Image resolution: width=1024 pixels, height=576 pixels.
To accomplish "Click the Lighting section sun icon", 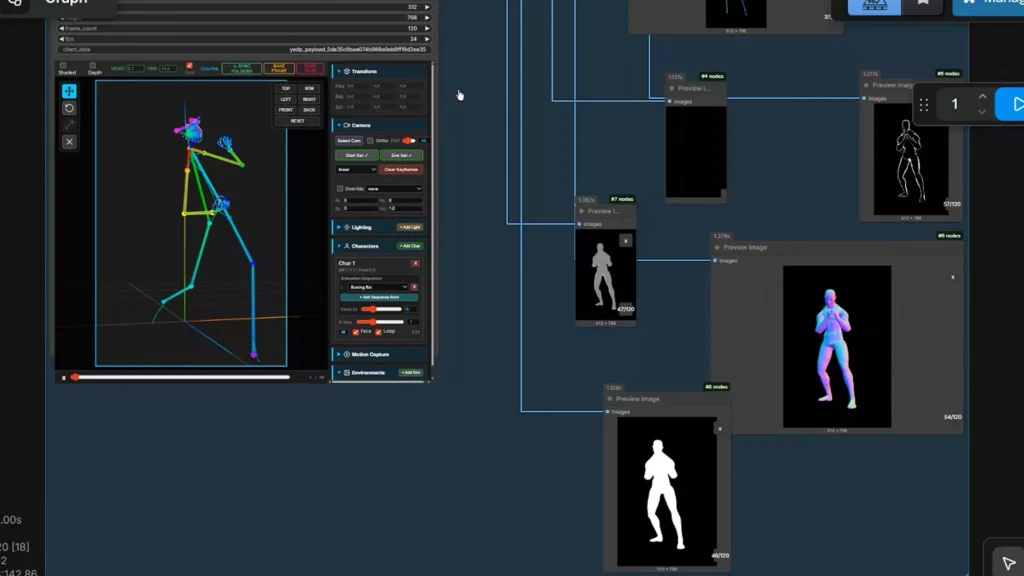I will pos(347,227).
